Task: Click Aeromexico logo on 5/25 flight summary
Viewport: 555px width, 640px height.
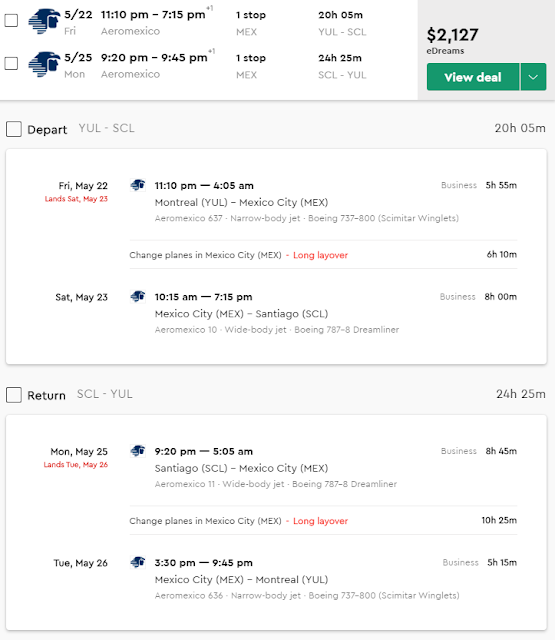Action: click(x=44, y=64)
